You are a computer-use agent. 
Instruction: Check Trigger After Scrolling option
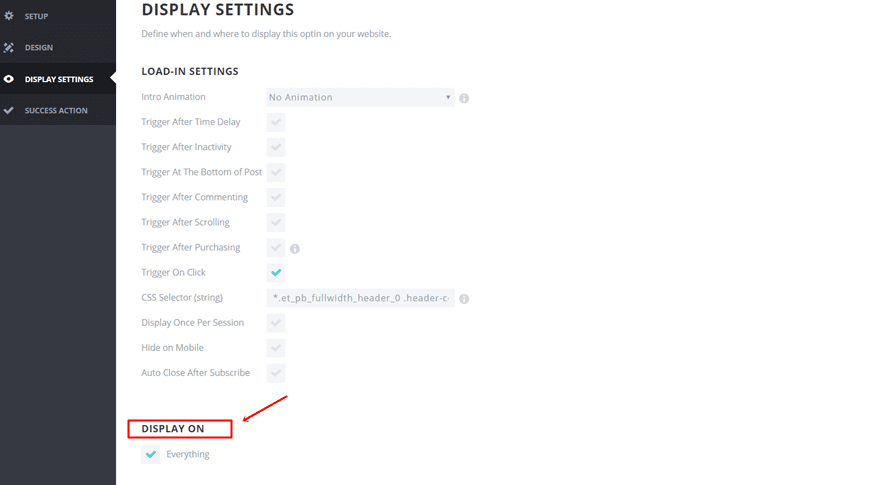(276, 222)
